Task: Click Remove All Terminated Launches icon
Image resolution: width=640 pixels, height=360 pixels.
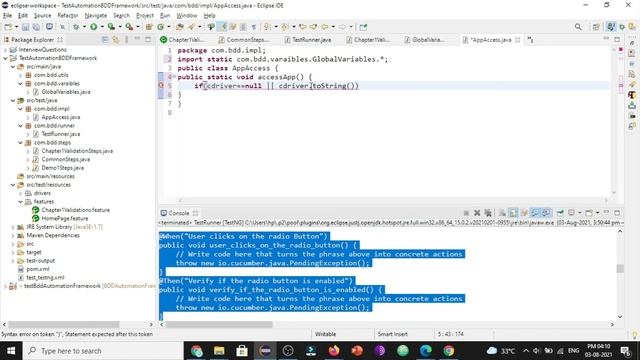Action: 488,213
